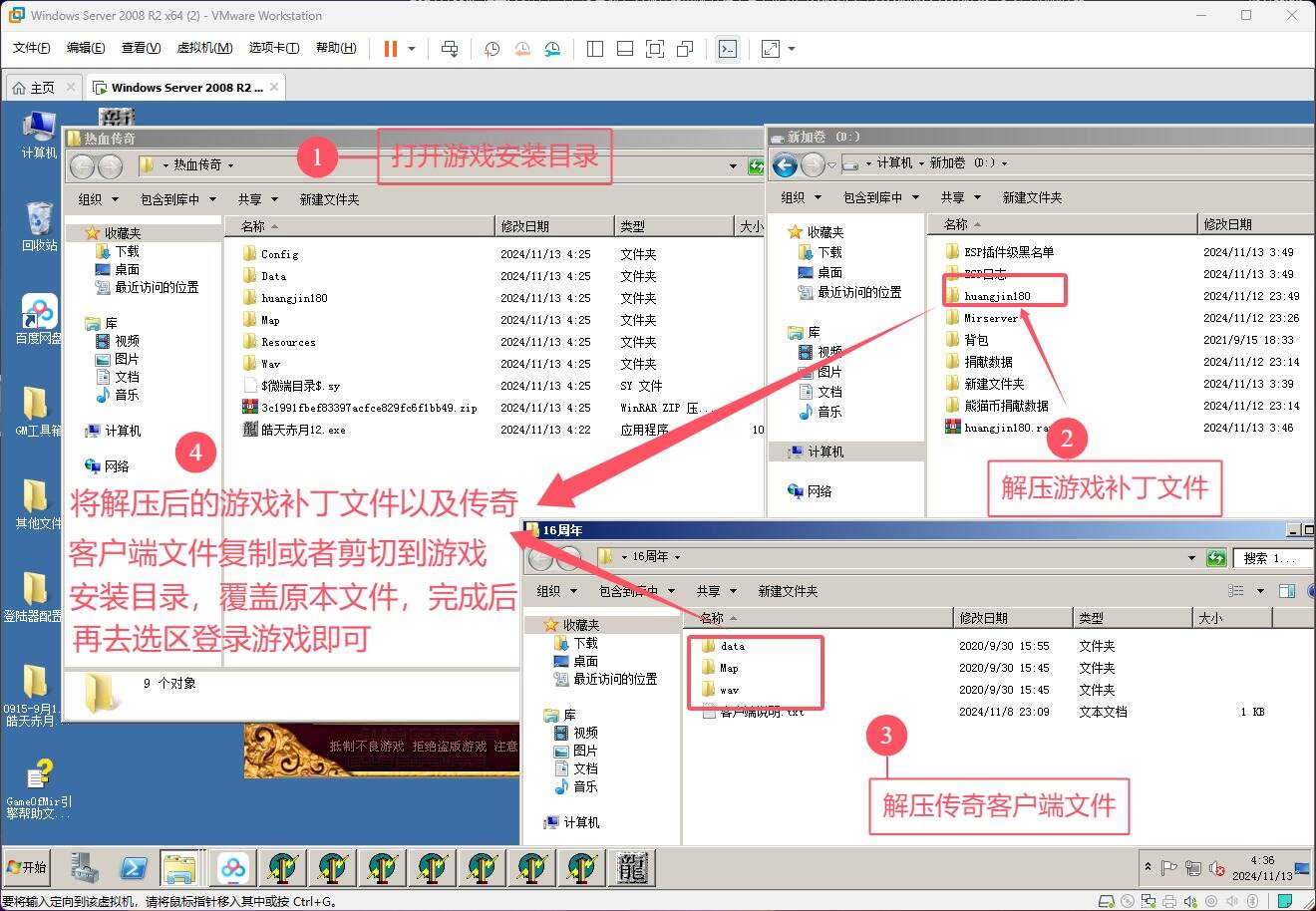
Task: Pause the virtual machine from the toolbar
Action: click(391, 49)
